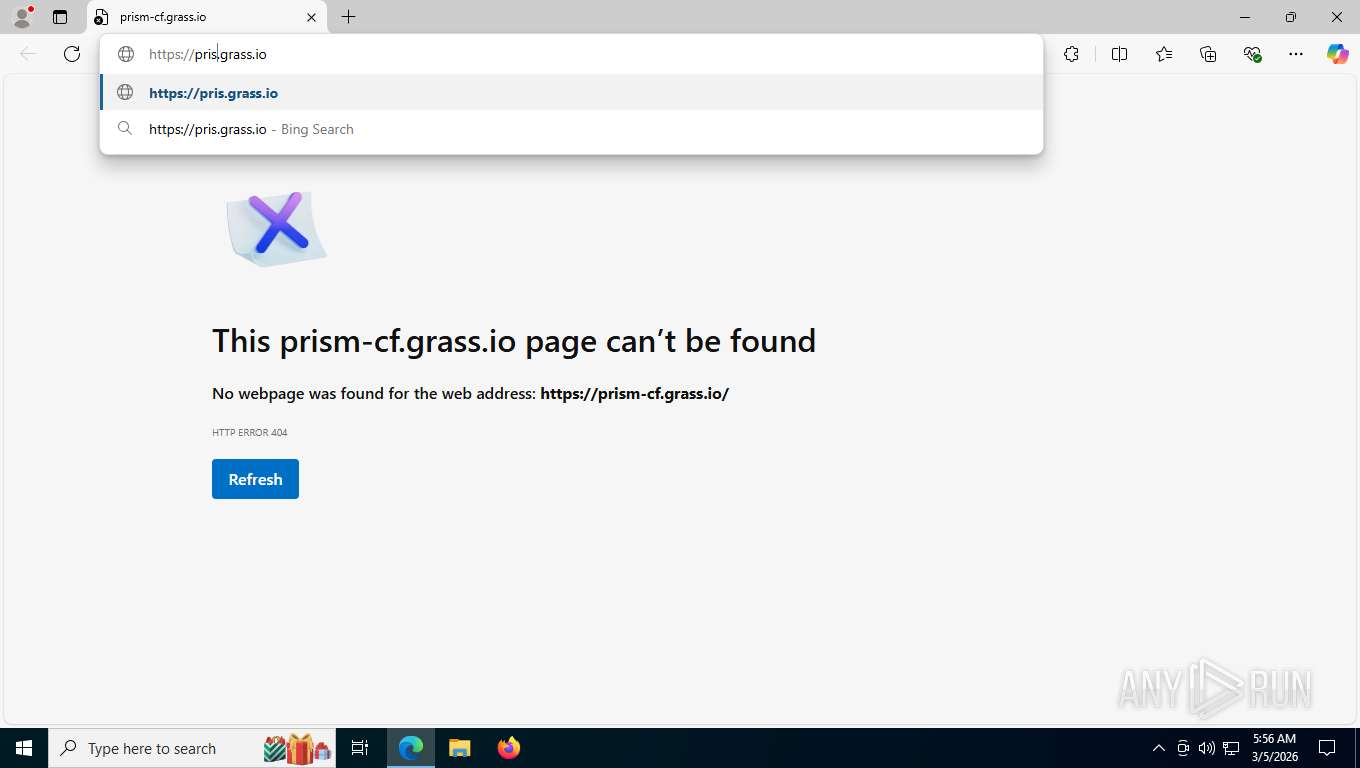Open Settings and more ellipsis
Screen dimensions: 1360x768
tap(1296, 54)
